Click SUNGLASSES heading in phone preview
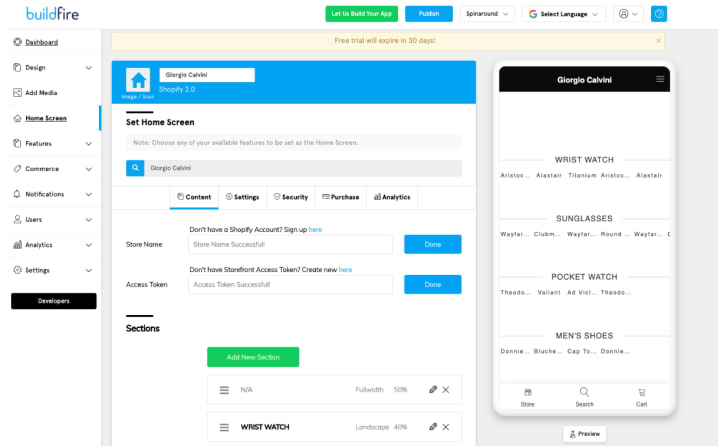Image resolution: width=720 pixels, height=446 pixels. coord(584,219)
